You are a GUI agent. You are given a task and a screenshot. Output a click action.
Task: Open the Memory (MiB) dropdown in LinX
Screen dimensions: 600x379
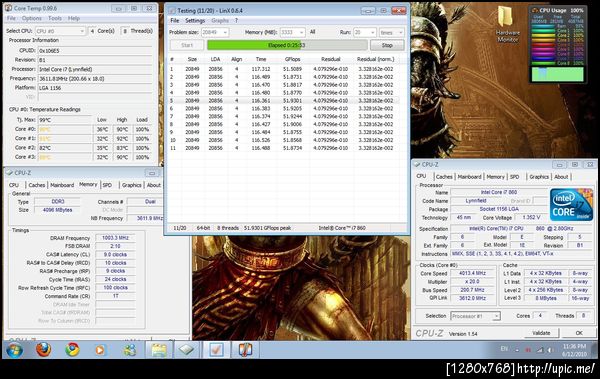[x=292, y=32]
